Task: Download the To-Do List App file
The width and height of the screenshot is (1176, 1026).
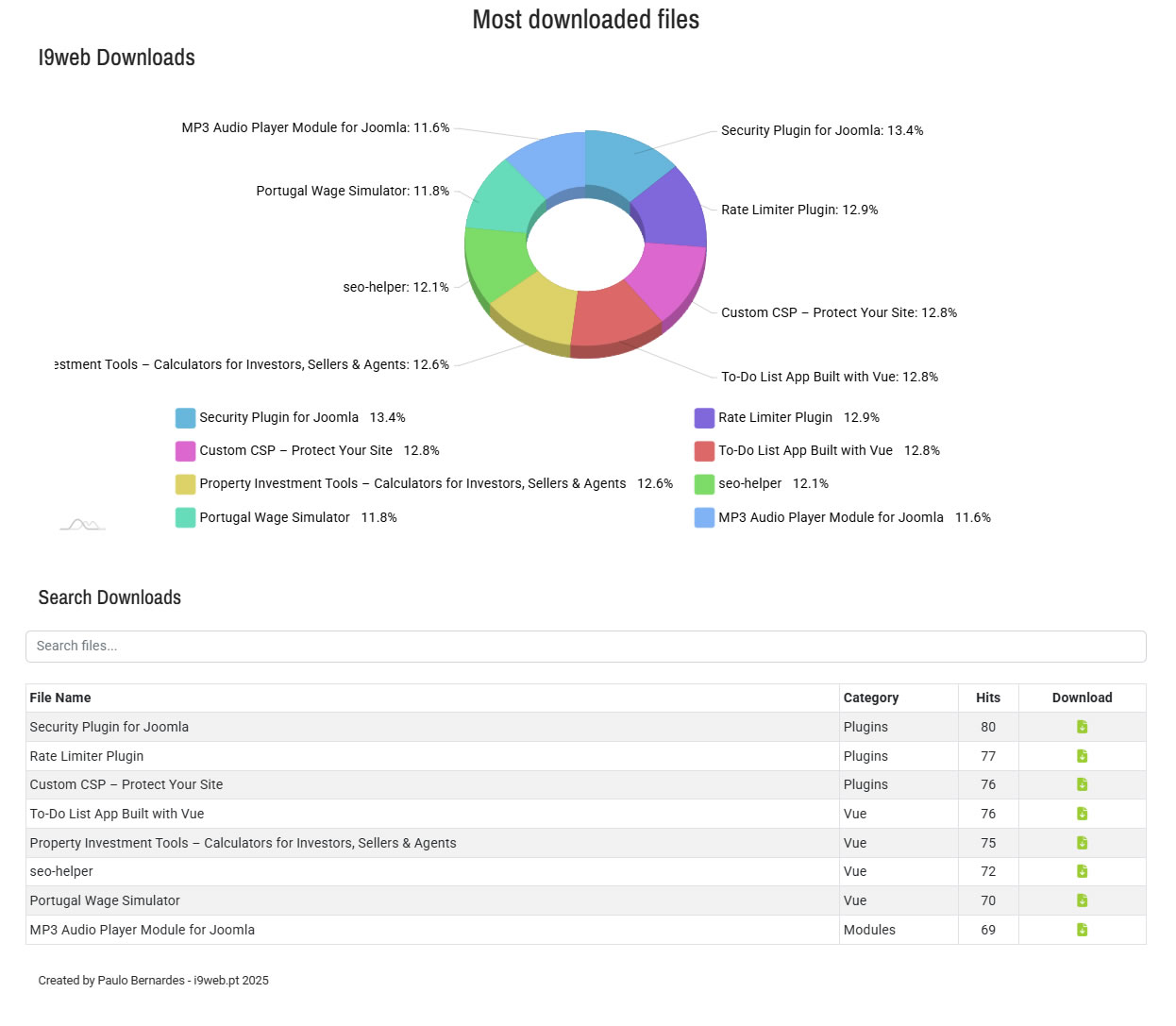Action: [1082, 814]
